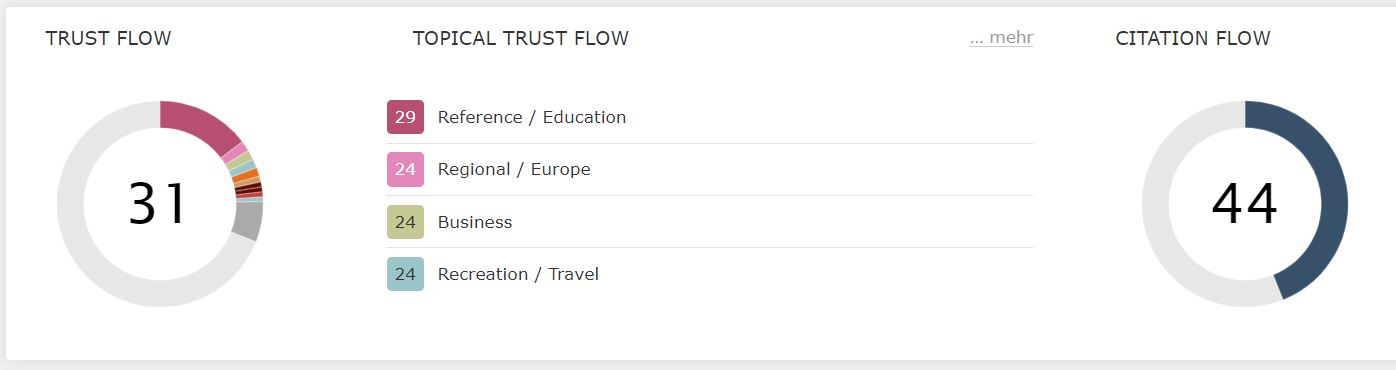1396x370 pixels.
Task: Click the pink Regional / Europe badge 24
Action: pos(405,169)
